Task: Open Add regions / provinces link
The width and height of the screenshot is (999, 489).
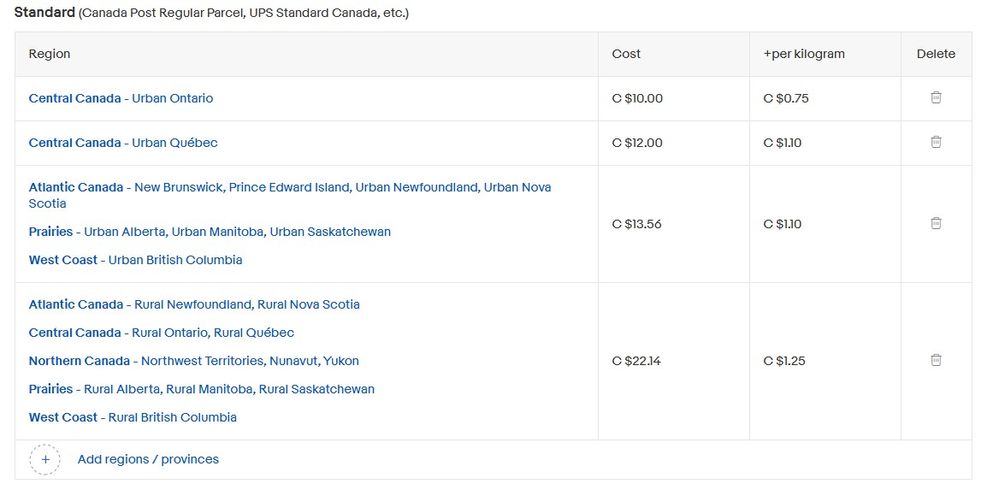Action: click(148, 460)
